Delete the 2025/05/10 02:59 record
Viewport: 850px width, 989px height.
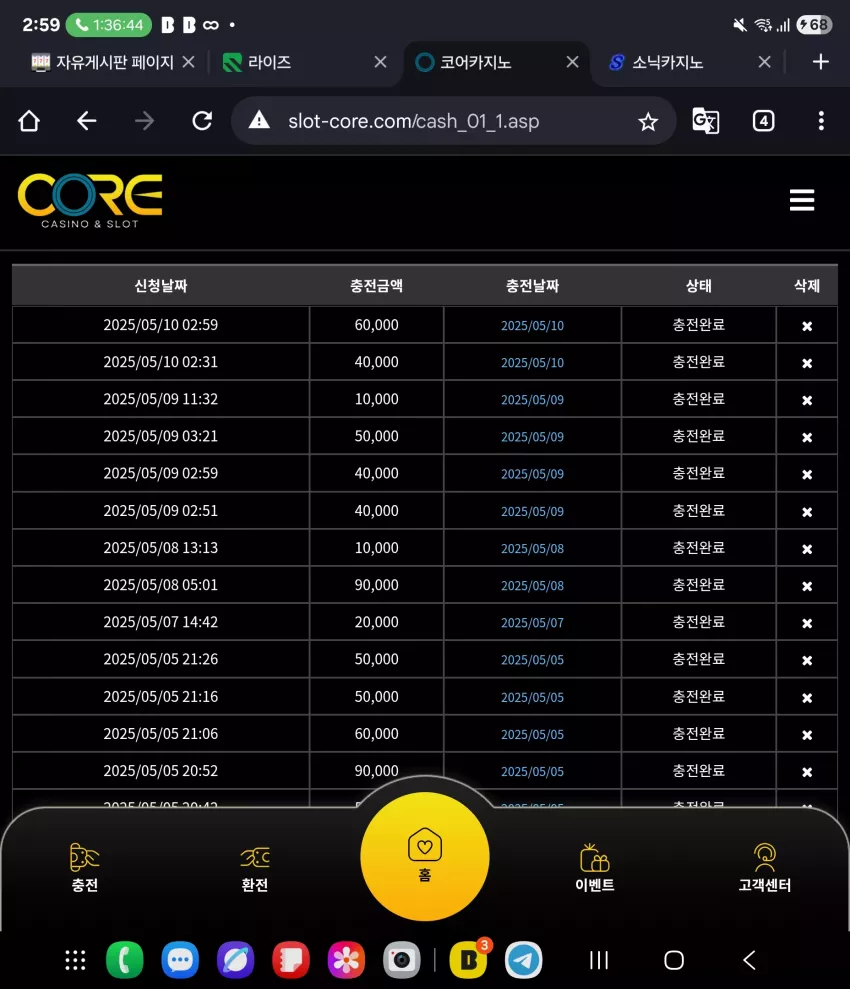pos(806,326)
